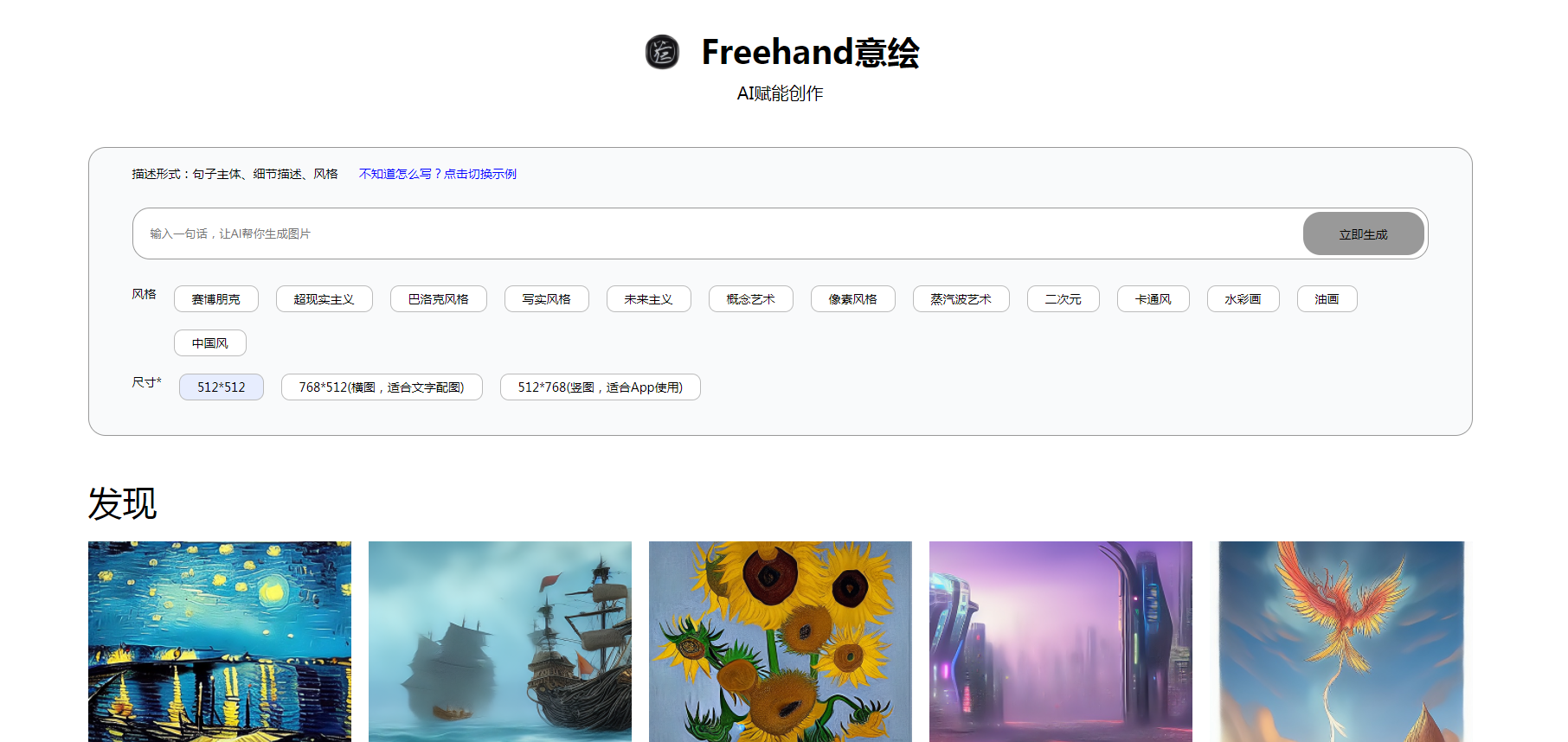This screenshot has height=742, width=1568.
Task: Select the 超现实主义 style tag
Action: [x=325, y=299]
